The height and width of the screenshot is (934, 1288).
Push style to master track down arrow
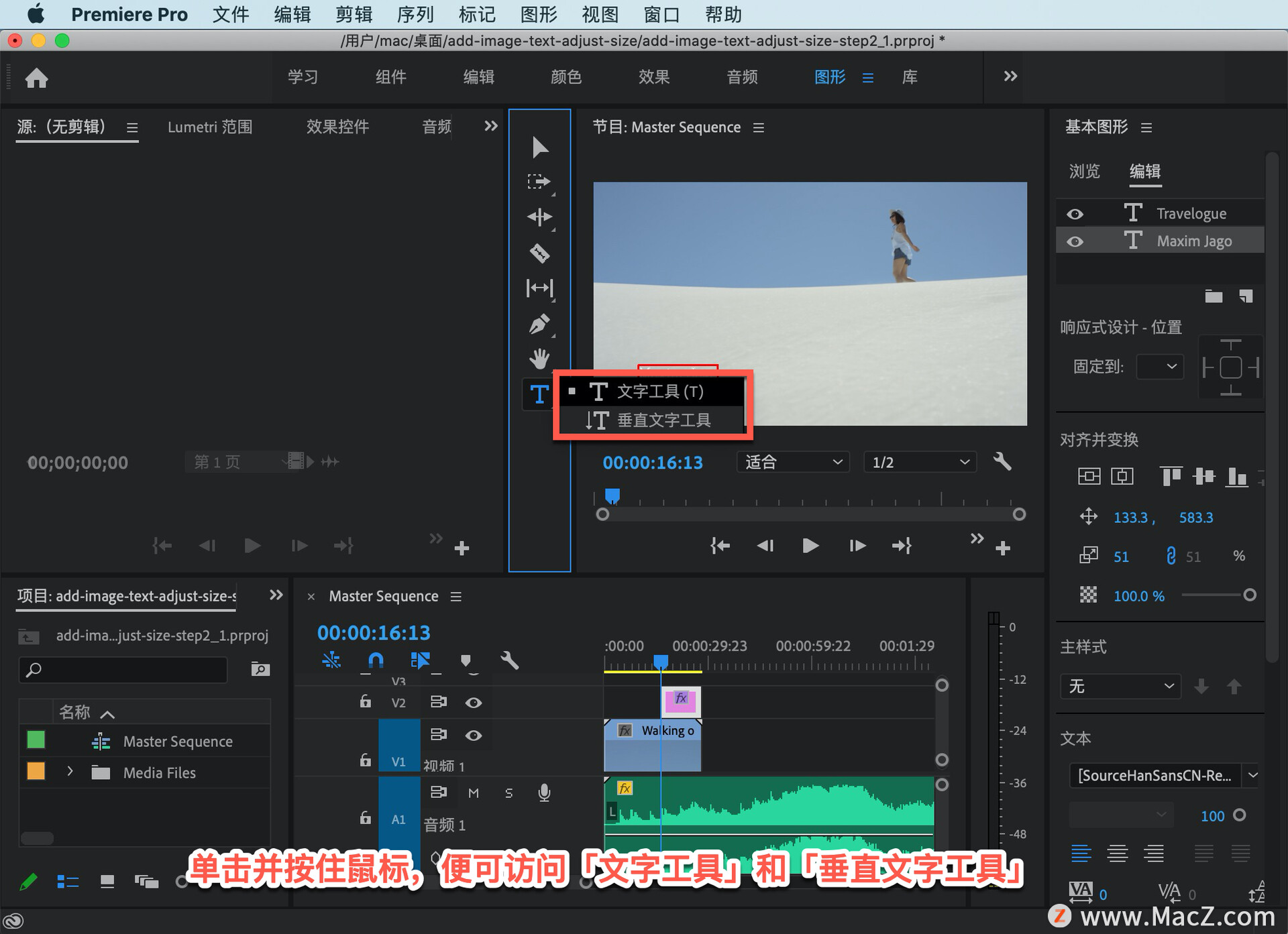1201,686
